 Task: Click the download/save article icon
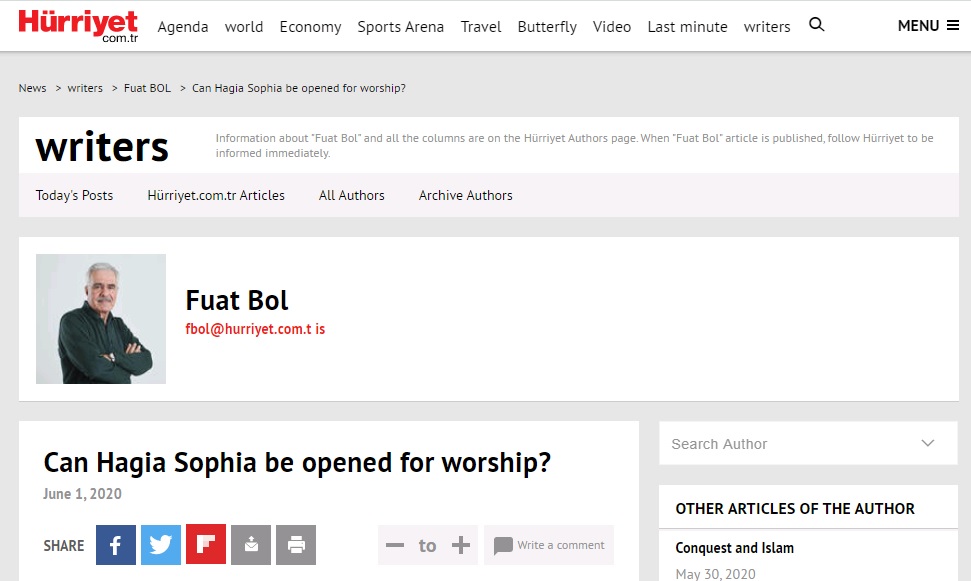[251, 545]
